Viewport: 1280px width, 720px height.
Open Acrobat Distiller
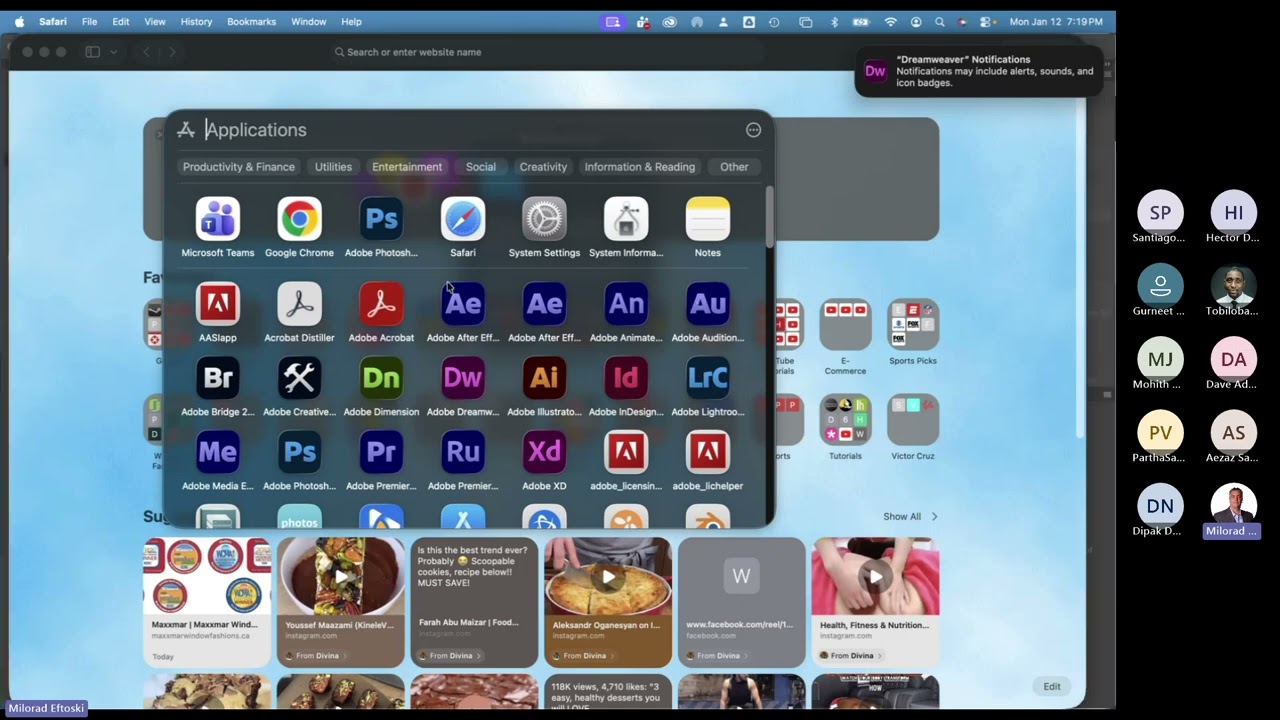299,304
